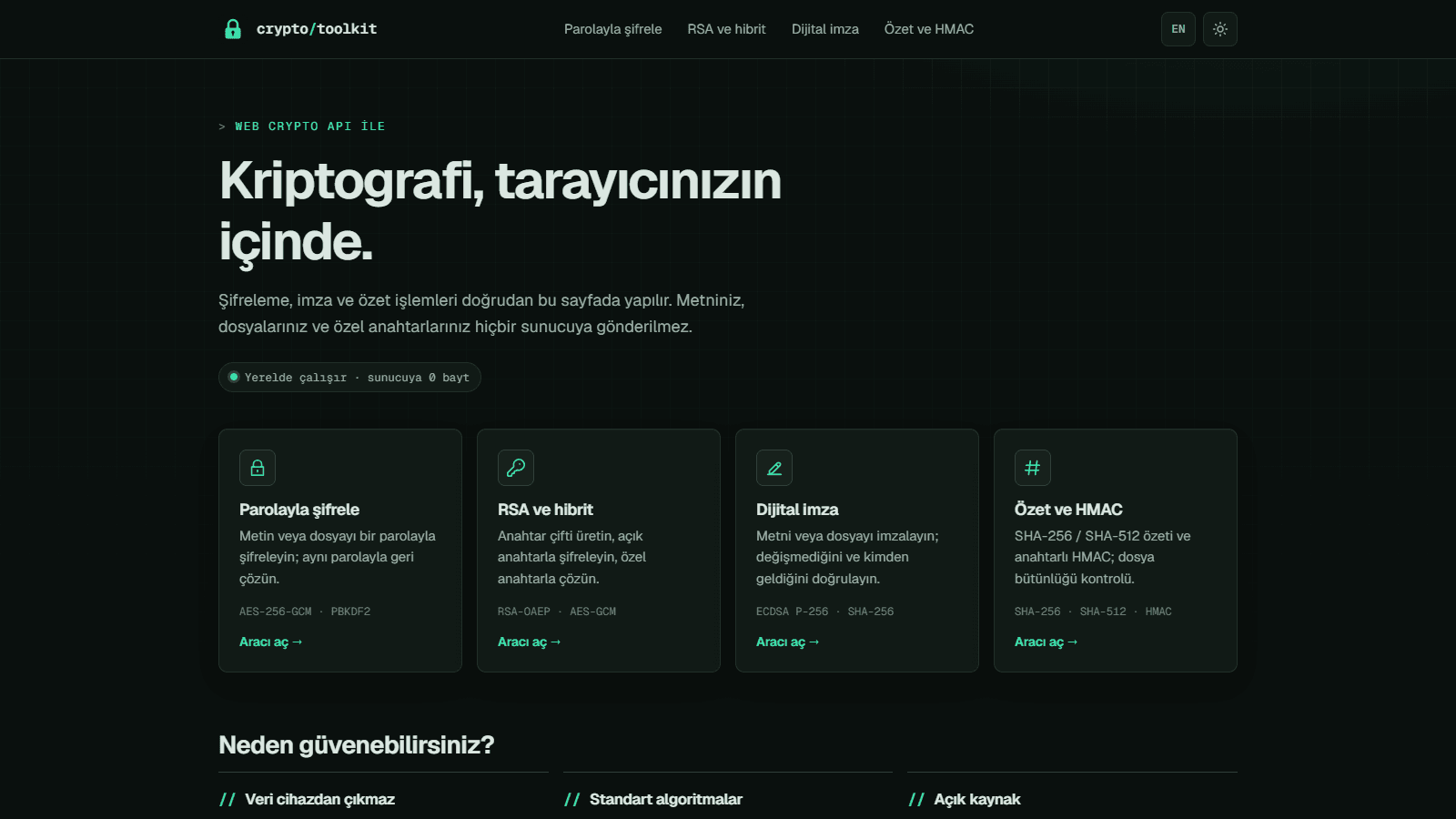
Task: Click the 'SHA-256 · SHA-512 · HMAC' tag text
Action: tap(1093, 612)
